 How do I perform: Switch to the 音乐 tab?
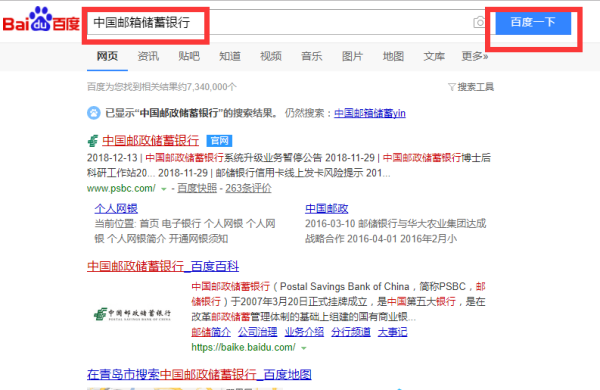pos(312,56)
